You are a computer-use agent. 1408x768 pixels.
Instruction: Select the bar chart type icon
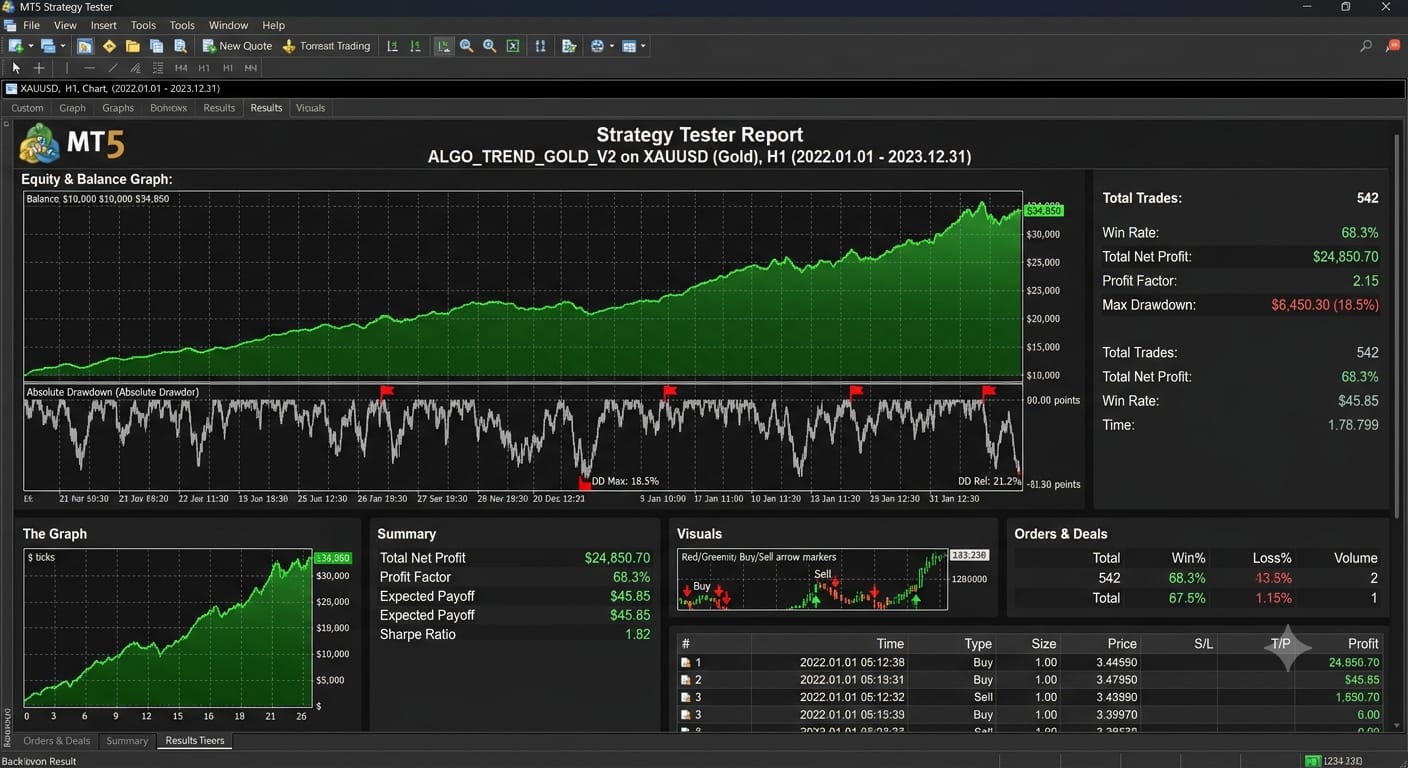pos(392,46)
